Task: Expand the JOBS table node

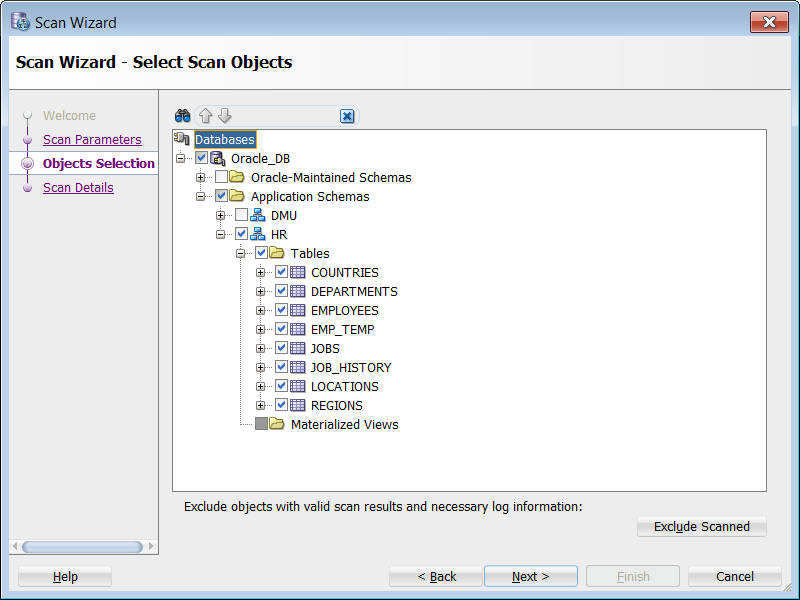Action: 260,348
